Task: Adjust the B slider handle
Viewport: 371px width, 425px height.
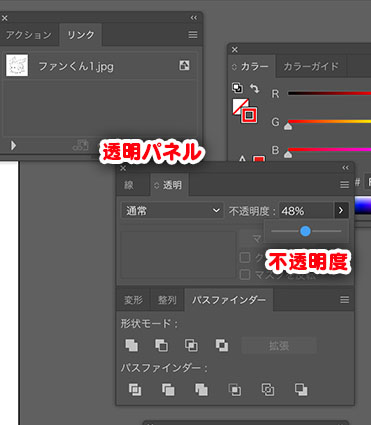Action: pos(288,154)
